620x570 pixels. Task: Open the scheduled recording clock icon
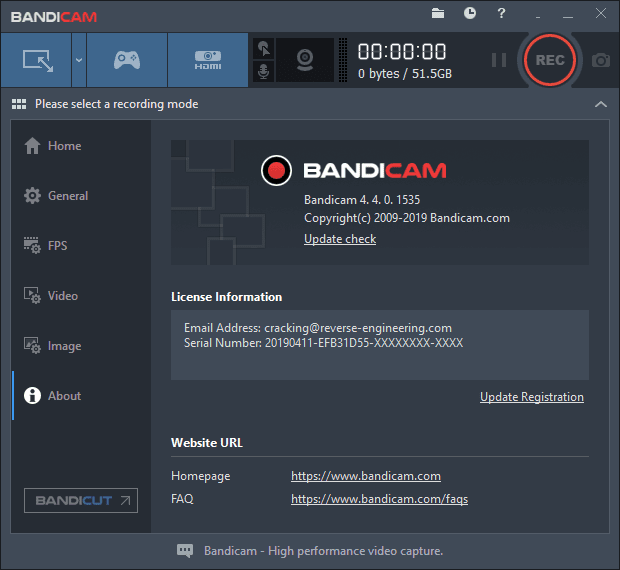click(x=470, y=13)
